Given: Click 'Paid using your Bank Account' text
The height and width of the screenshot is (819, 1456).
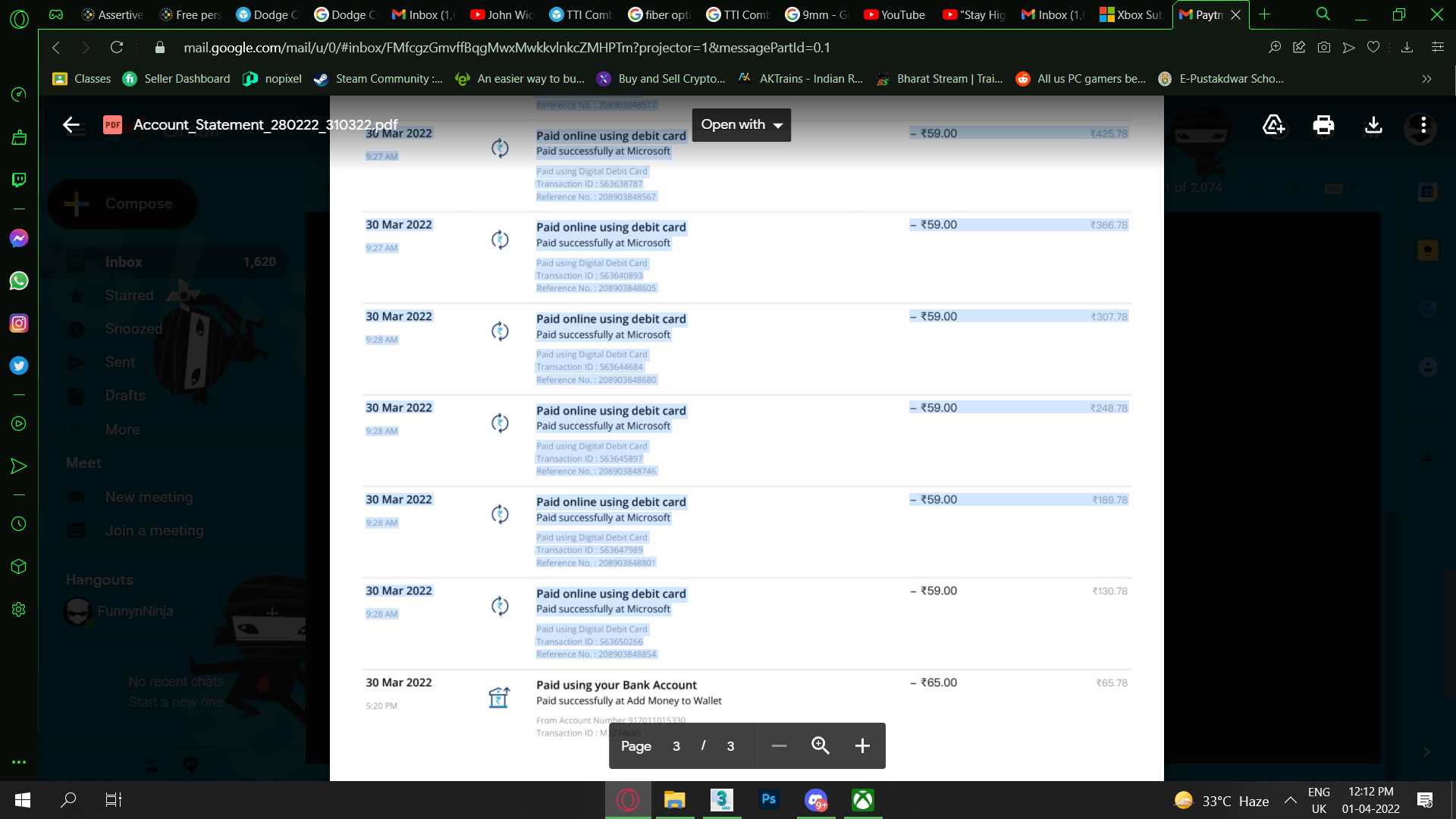Looking at the screenshot, I should click(x=617, y=685).
